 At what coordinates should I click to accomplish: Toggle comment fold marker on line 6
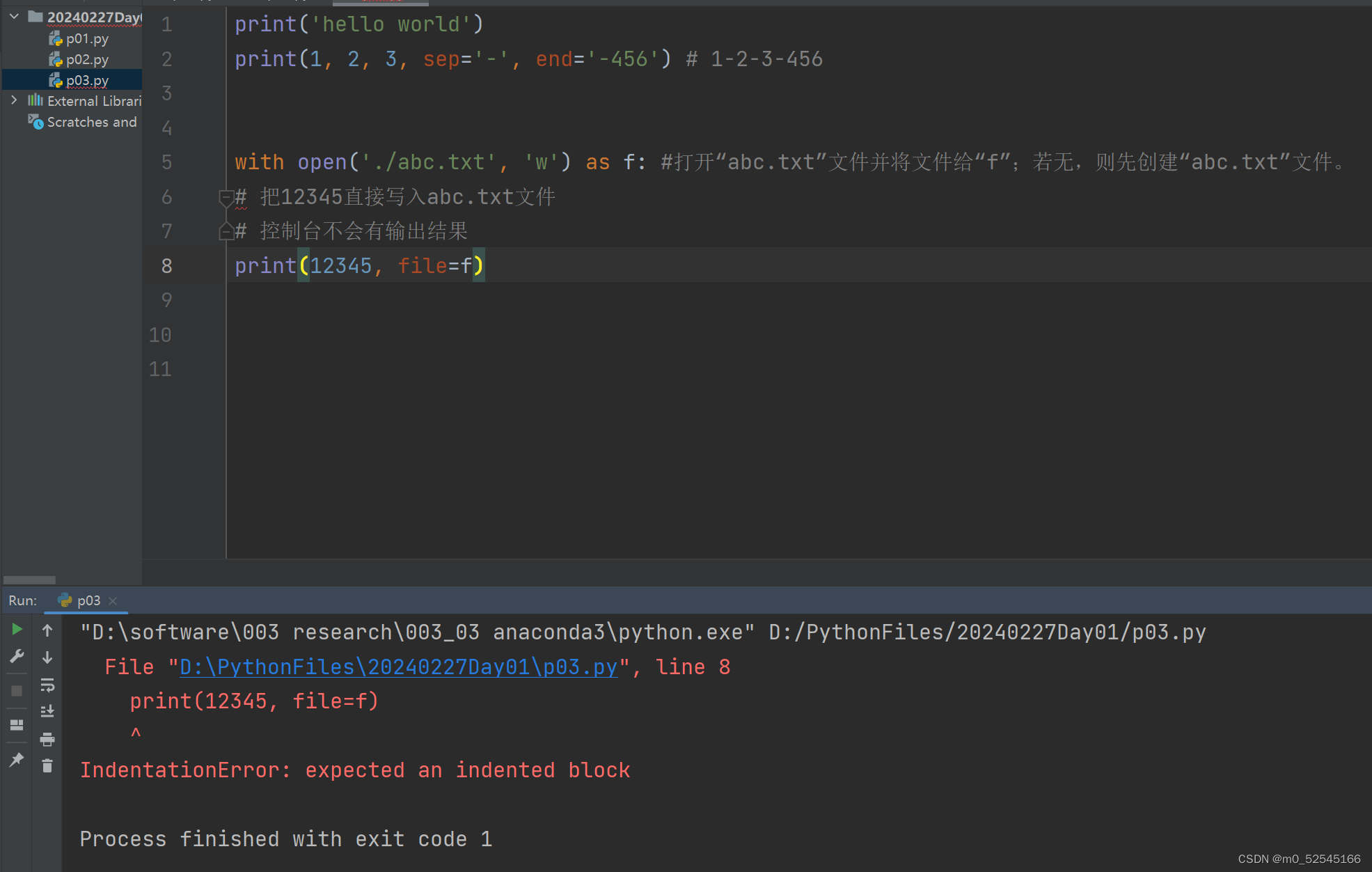click(226, 198)
